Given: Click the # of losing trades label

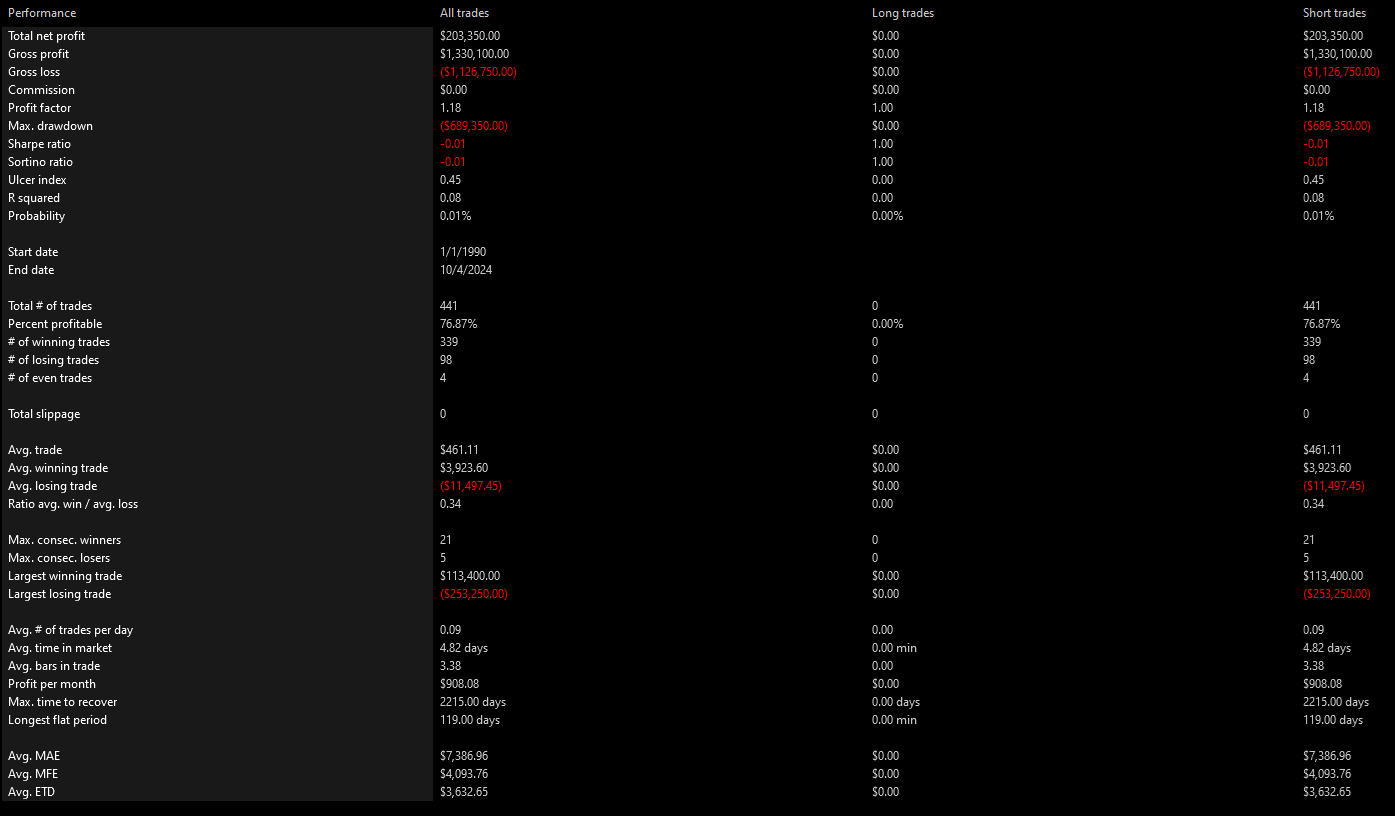Looking at the screenshot, I should click(53, 360).
